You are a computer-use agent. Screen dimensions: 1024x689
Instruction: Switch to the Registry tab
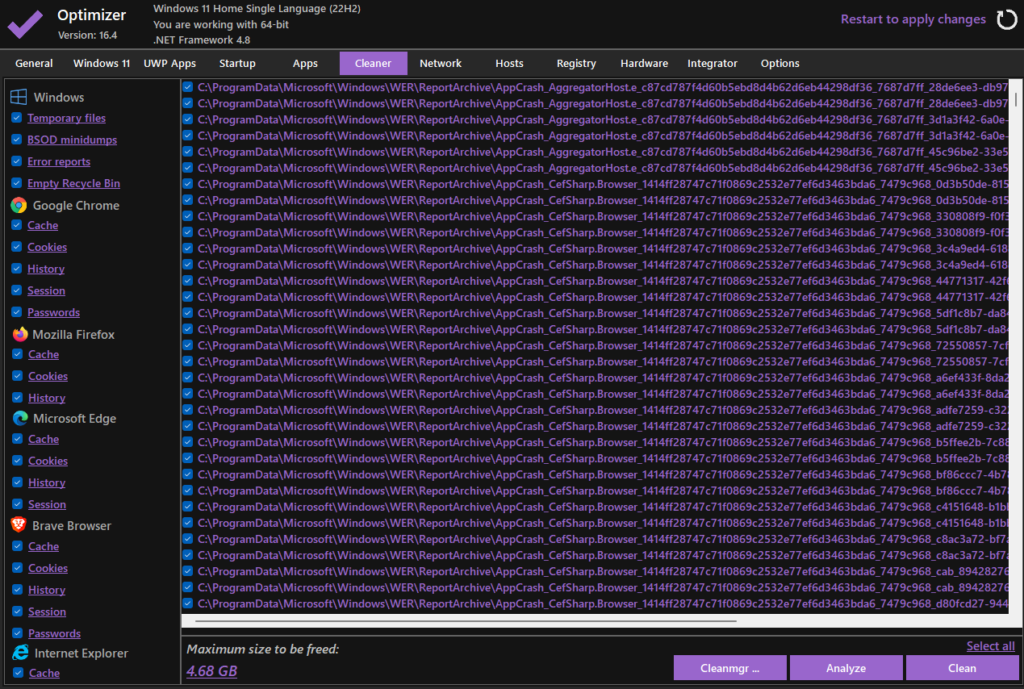pyautogui.click(x=576, y=64)
